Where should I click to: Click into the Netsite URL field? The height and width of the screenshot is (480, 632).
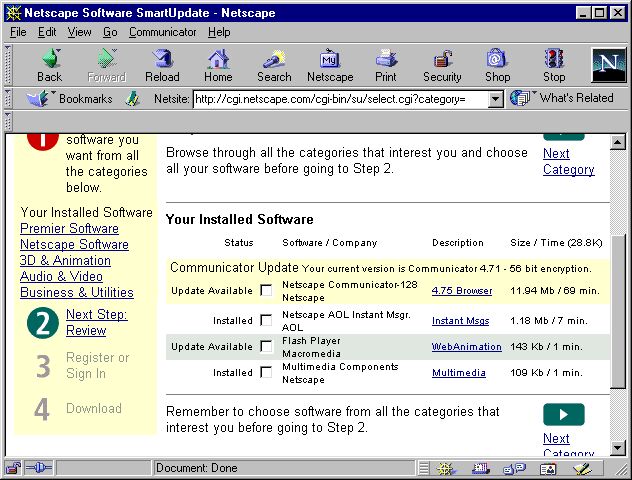coord(341,99)
